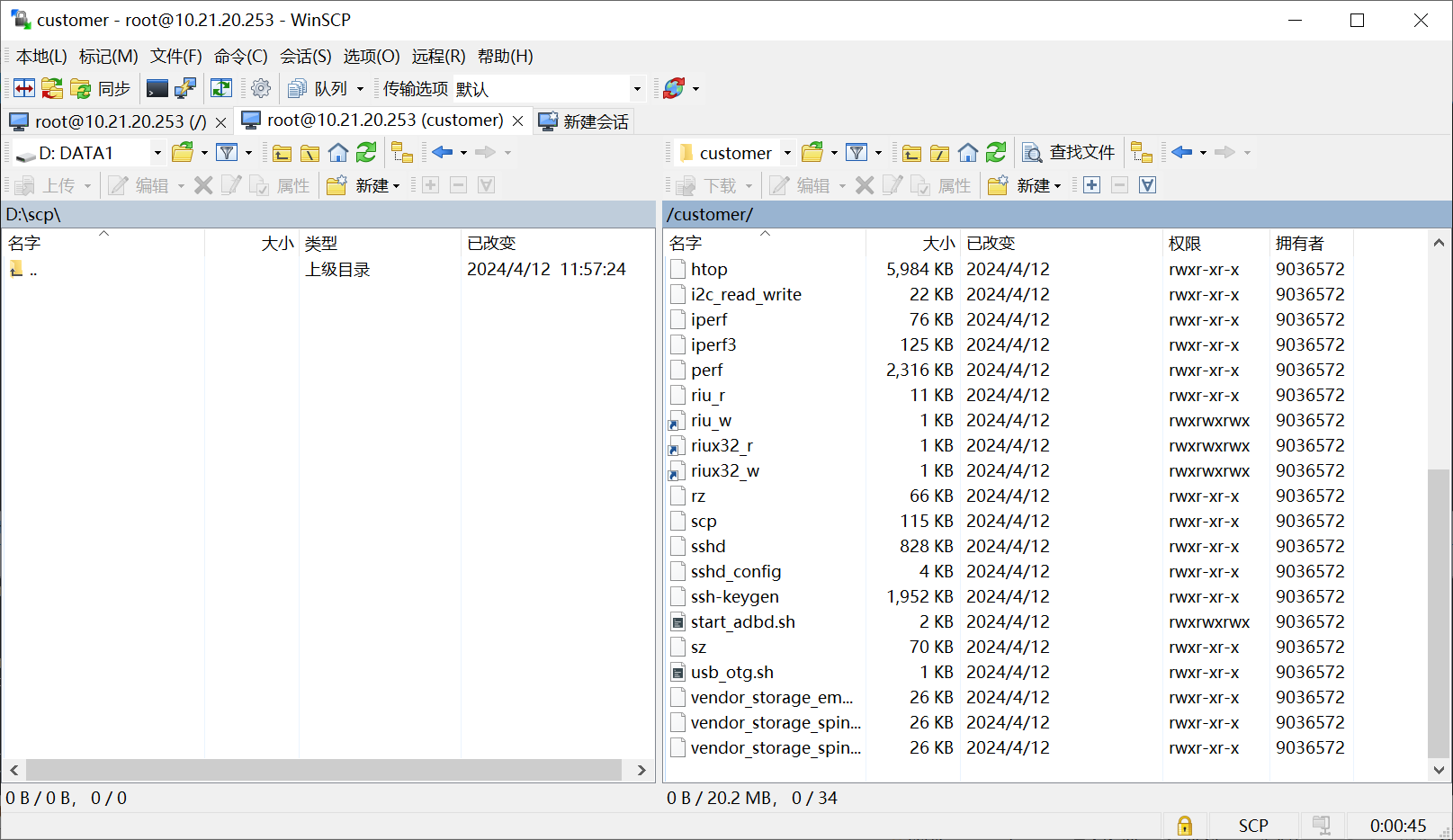
Task: Click local panel back arrow
Action: 442,152
